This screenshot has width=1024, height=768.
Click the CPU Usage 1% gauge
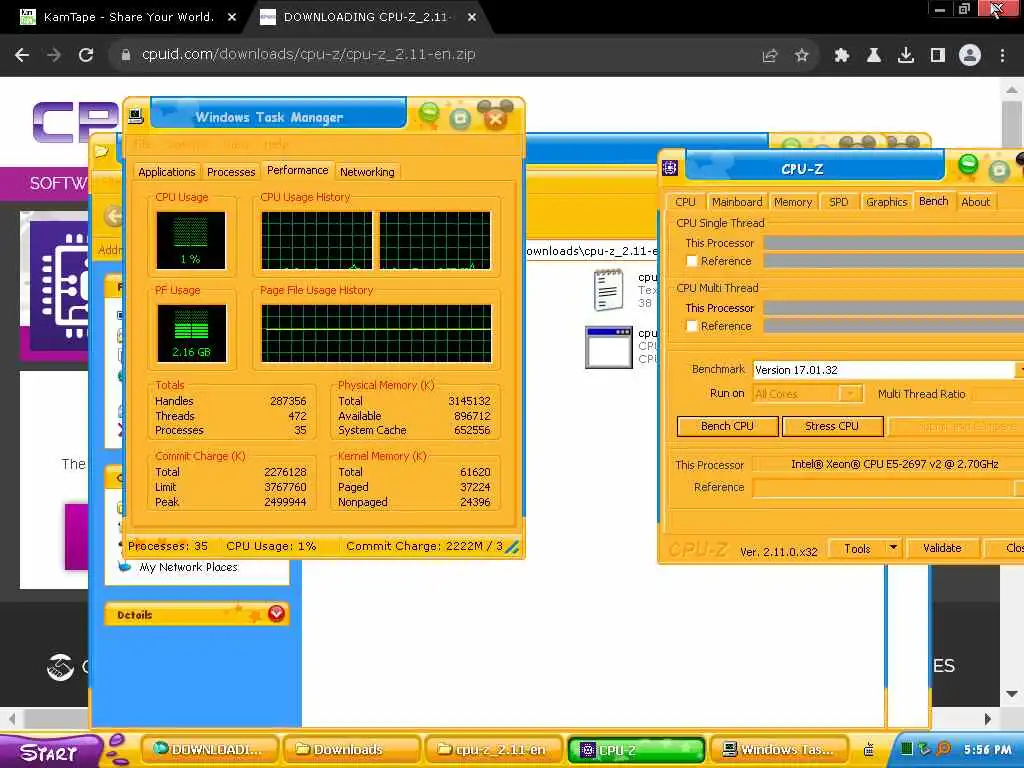[191, 240]
